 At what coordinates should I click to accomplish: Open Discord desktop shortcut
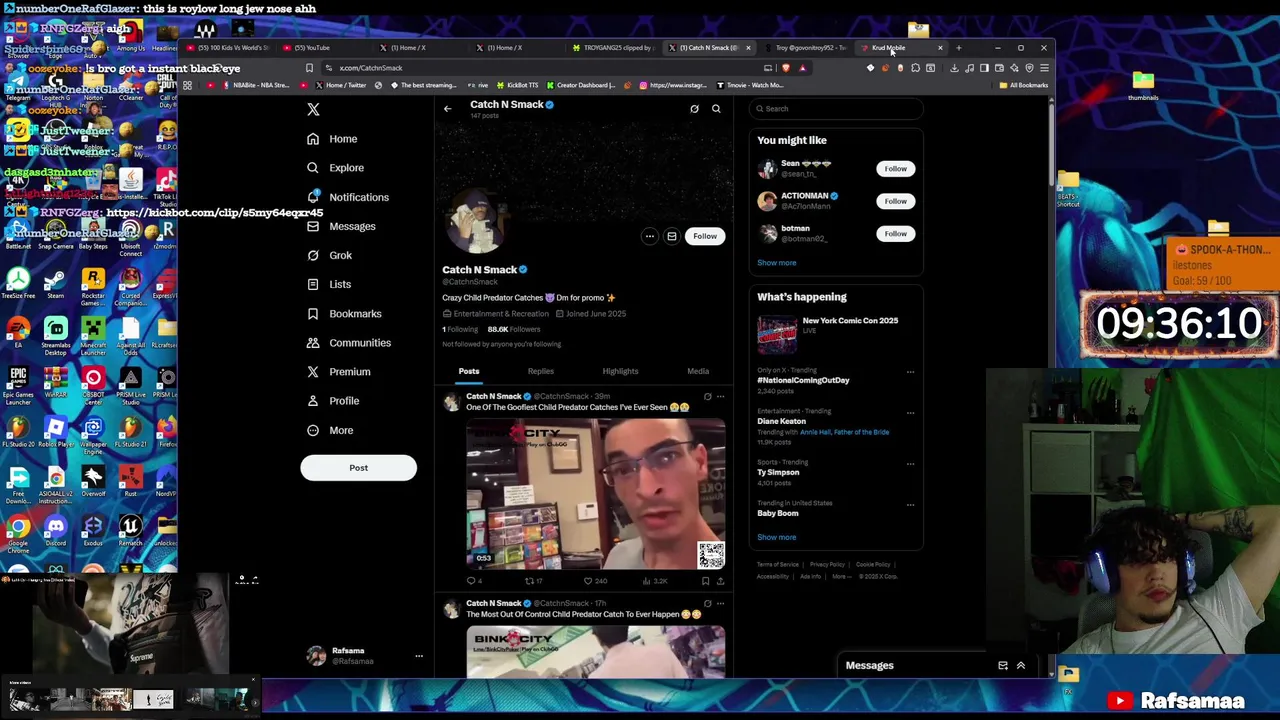(55, 531)
